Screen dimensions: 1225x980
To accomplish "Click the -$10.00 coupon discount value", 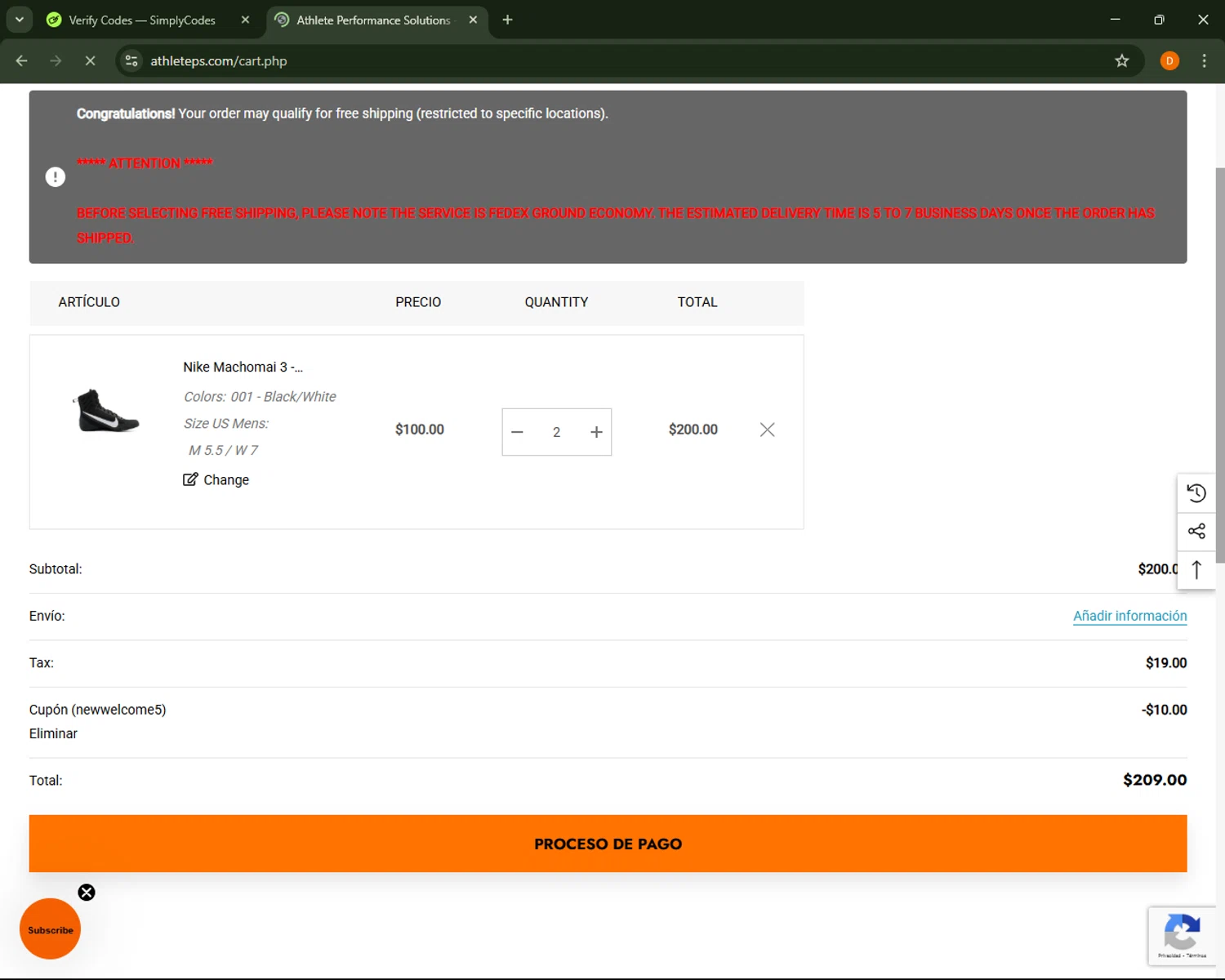I will pos(1164,710).
